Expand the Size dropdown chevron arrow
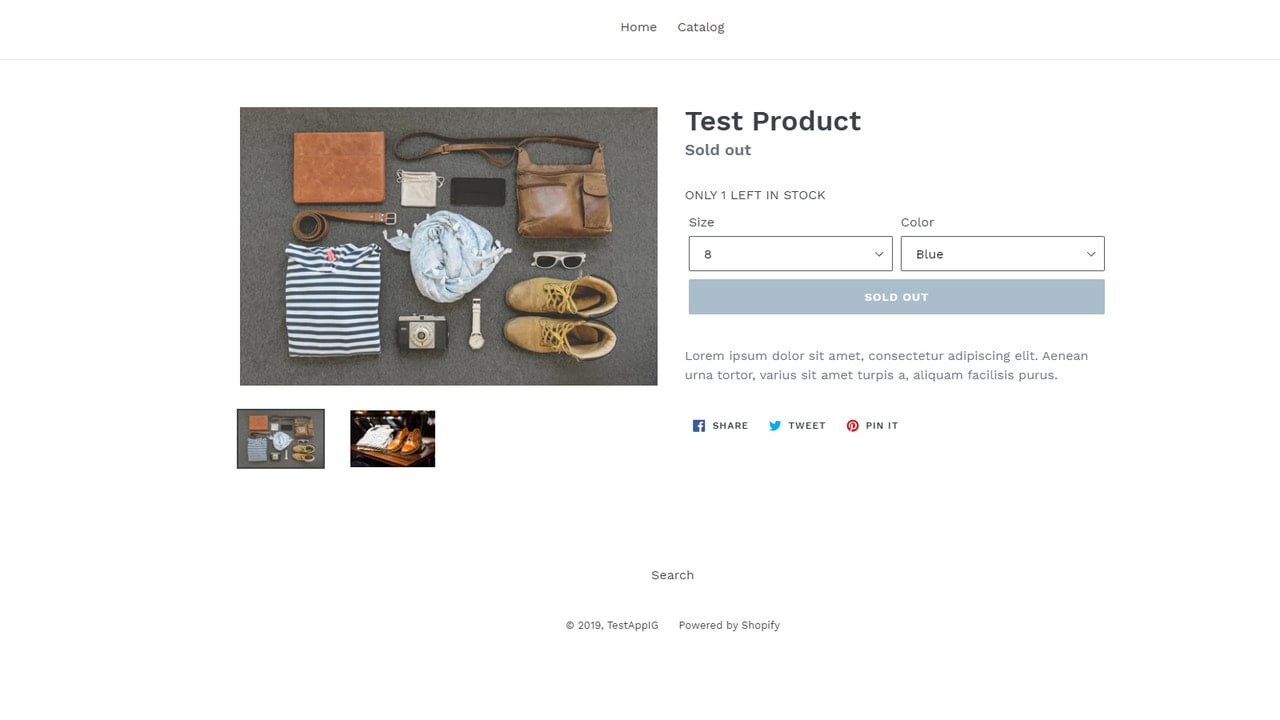The height and width of the screenshot is (720, 1280). tap(879, 254)
